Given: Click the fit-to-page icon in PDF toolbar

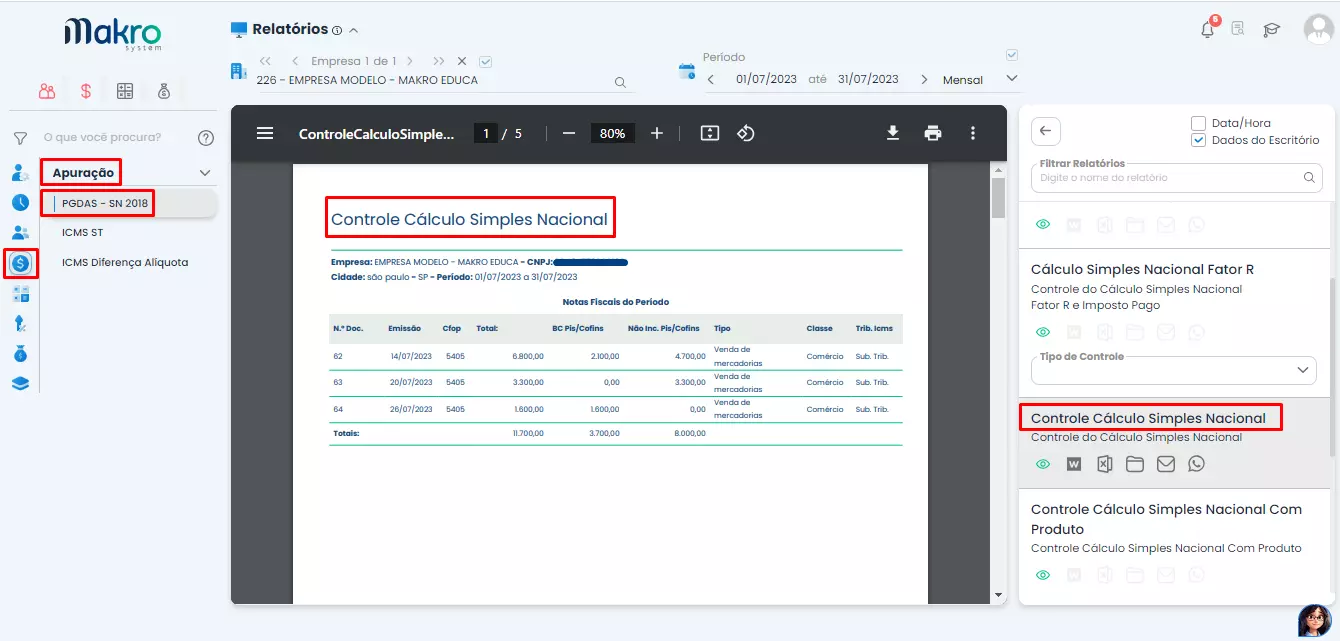Looking at the screenshot, I should pyautogui.click(x=710, y=133).
